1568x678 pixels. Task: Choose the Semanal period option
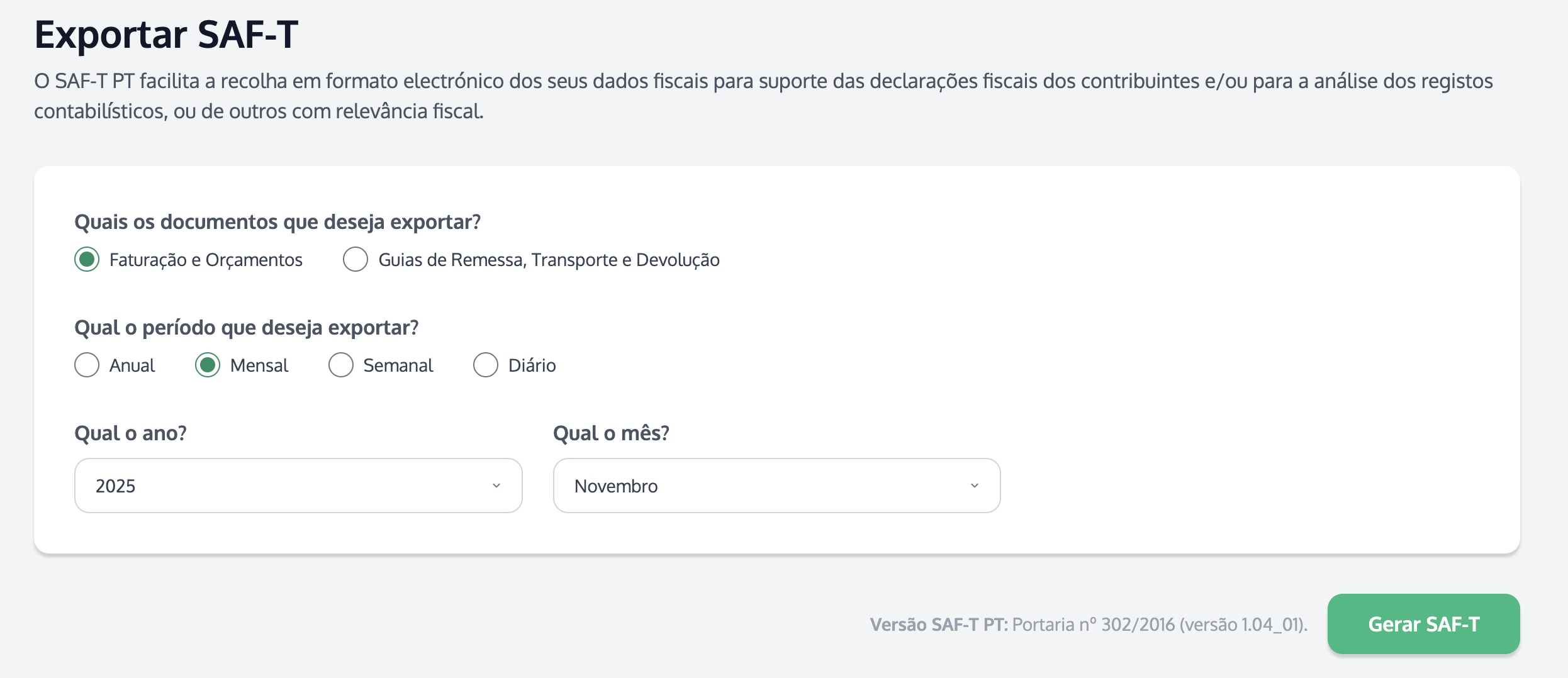point(341,365)
